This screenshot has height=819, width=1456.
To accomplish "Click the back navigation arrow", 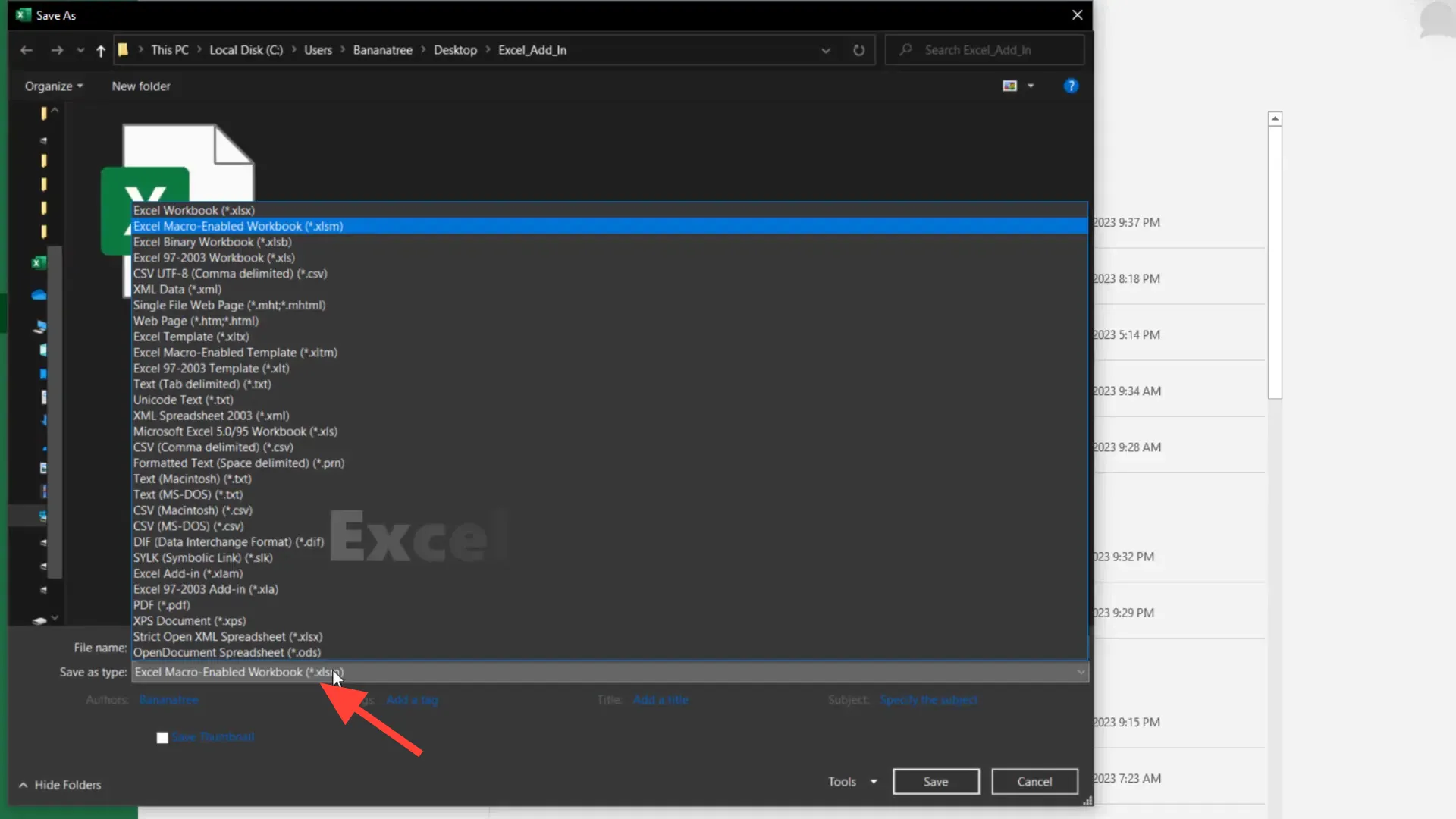I will pos(27,49).
